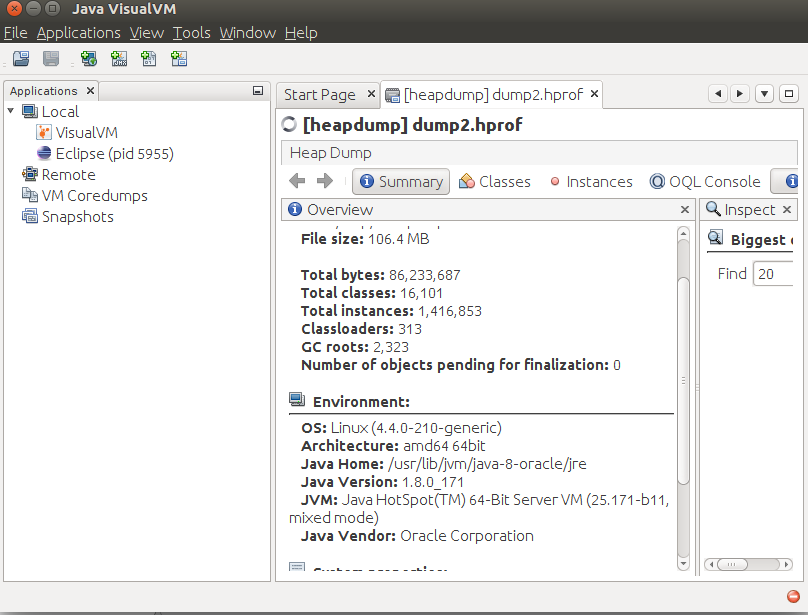The image size is (808, 615).
Task: Select the Remote tree node
Action: pos(69,175)
